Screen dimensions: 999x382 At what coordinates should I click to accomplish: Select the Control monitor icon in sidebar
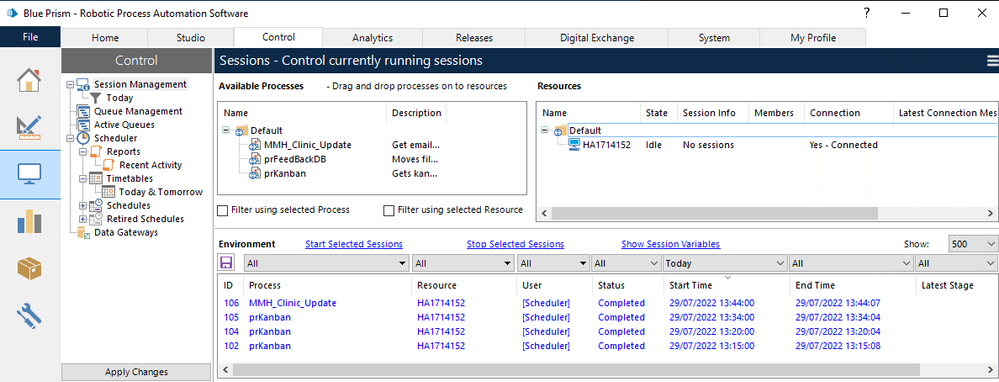click(29, 173)
